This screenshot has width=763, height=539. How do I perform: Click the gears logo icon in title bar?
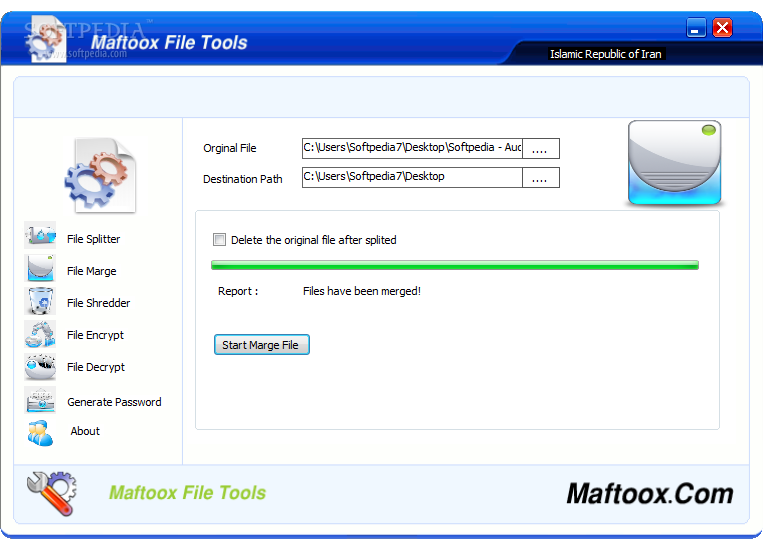(45, 39)
